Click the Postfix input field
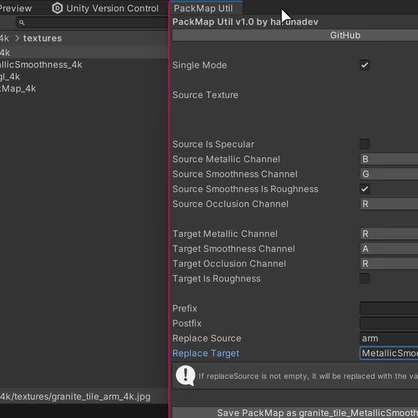 point(389,323)
